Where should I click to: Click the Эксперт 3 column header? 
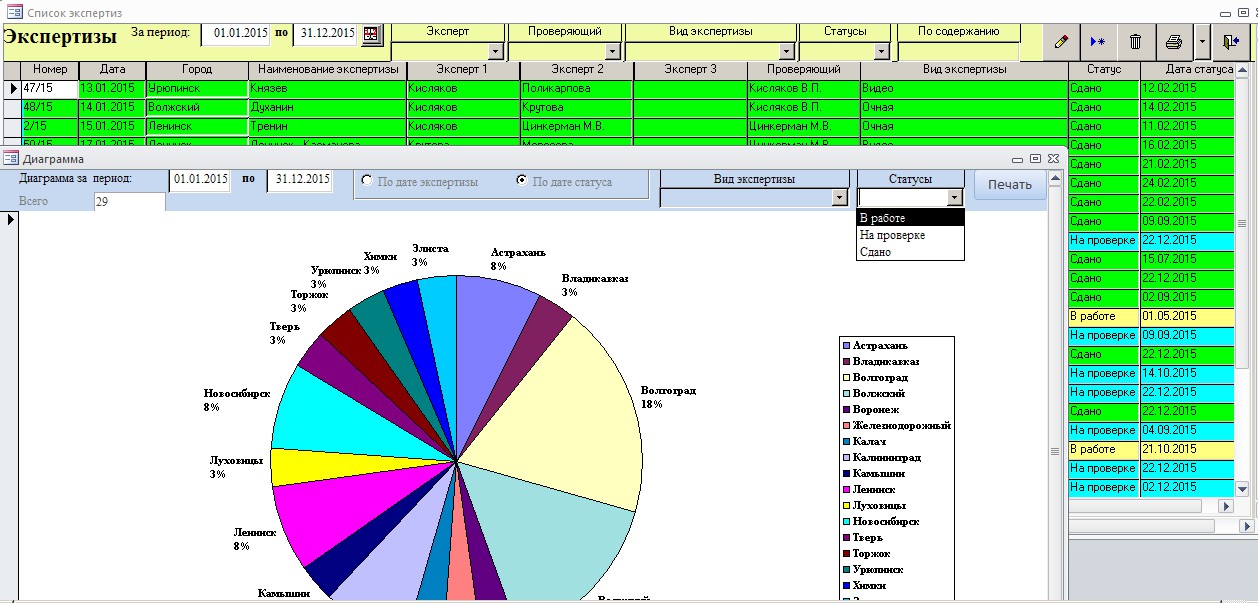point(690,70)
